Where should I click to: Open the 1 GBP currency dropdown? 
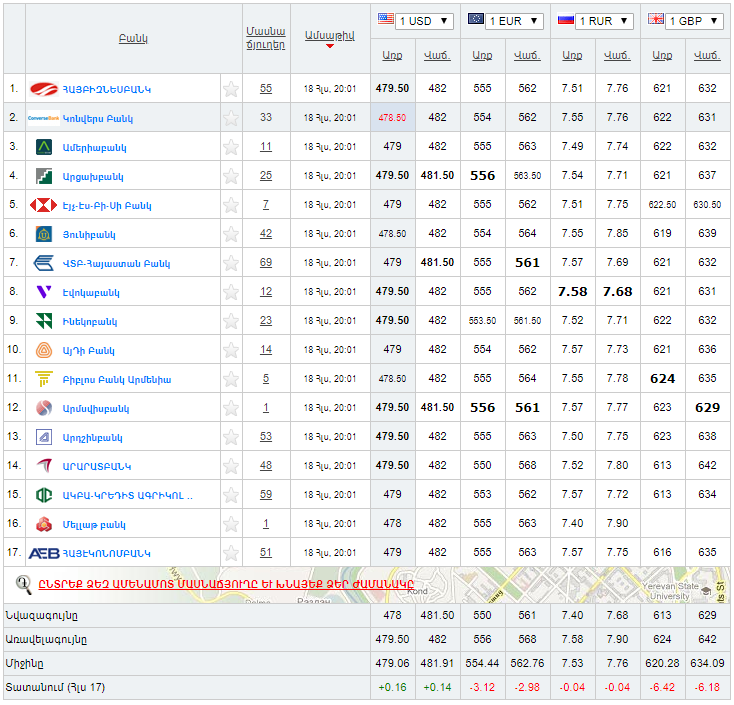694,21
